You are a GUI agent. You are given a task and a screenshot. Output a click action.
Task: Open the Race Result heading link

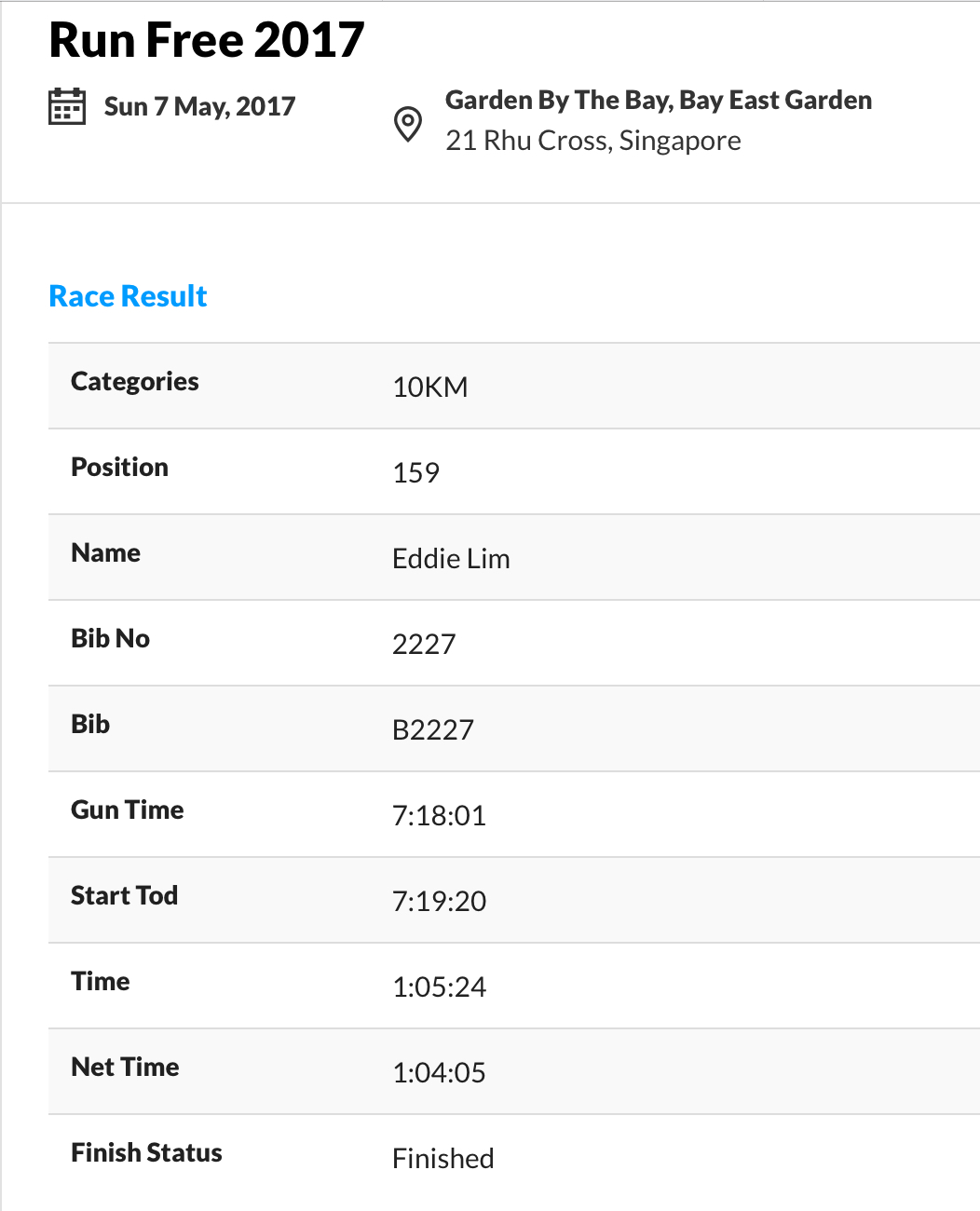[x=128, y=296]
